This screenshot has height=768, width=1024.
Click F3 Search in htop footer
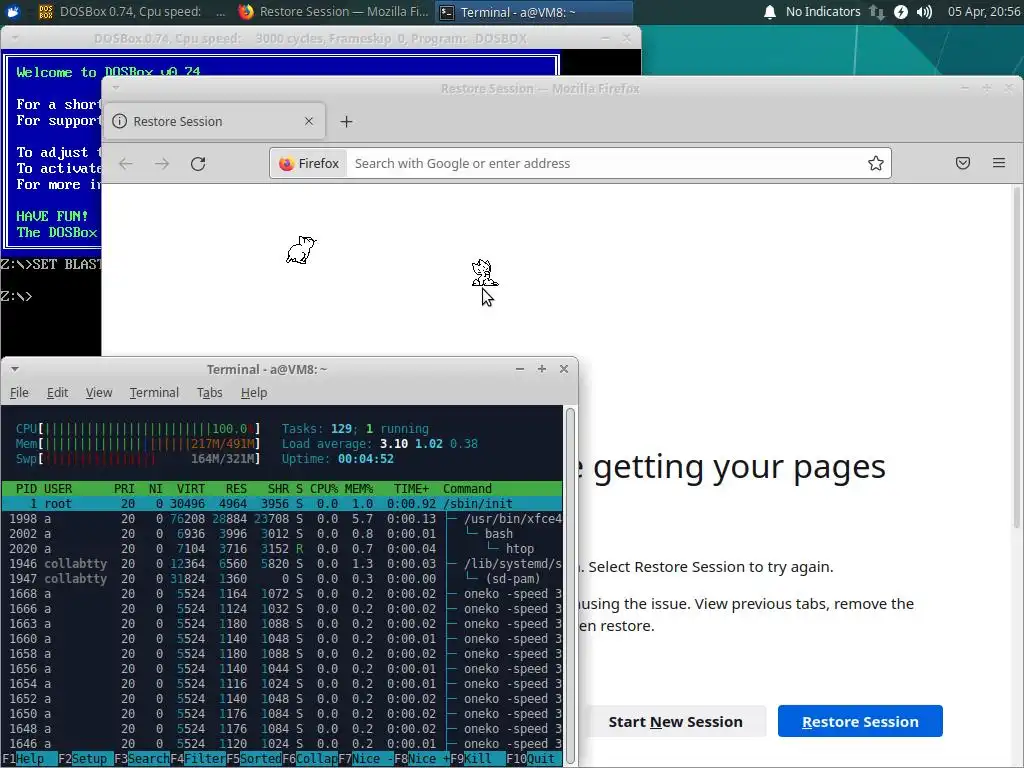pyautogui.click(x=142, y=759)
